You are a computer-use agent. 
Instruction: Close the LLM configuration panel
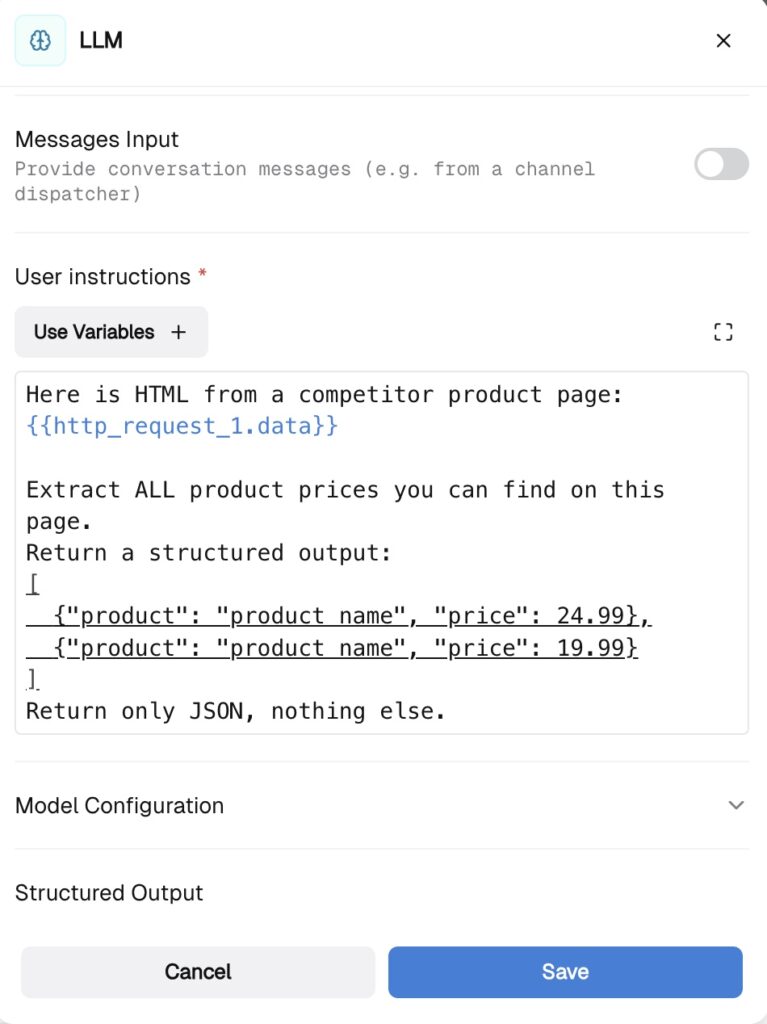point(724,41)
